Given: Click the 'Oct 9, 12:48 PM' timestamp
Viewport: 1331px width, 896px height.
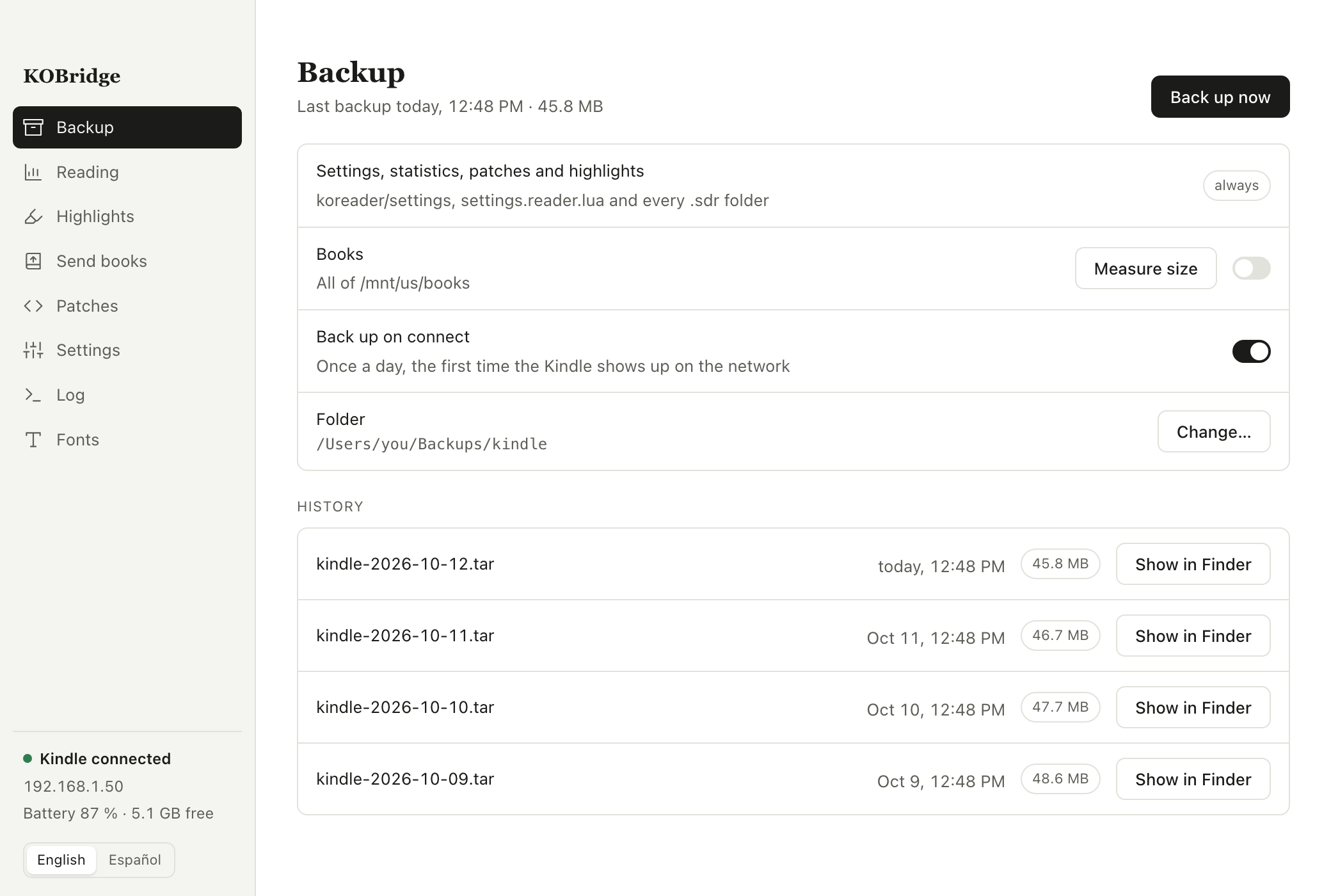Looking at the screenshot, I should 941,781.
